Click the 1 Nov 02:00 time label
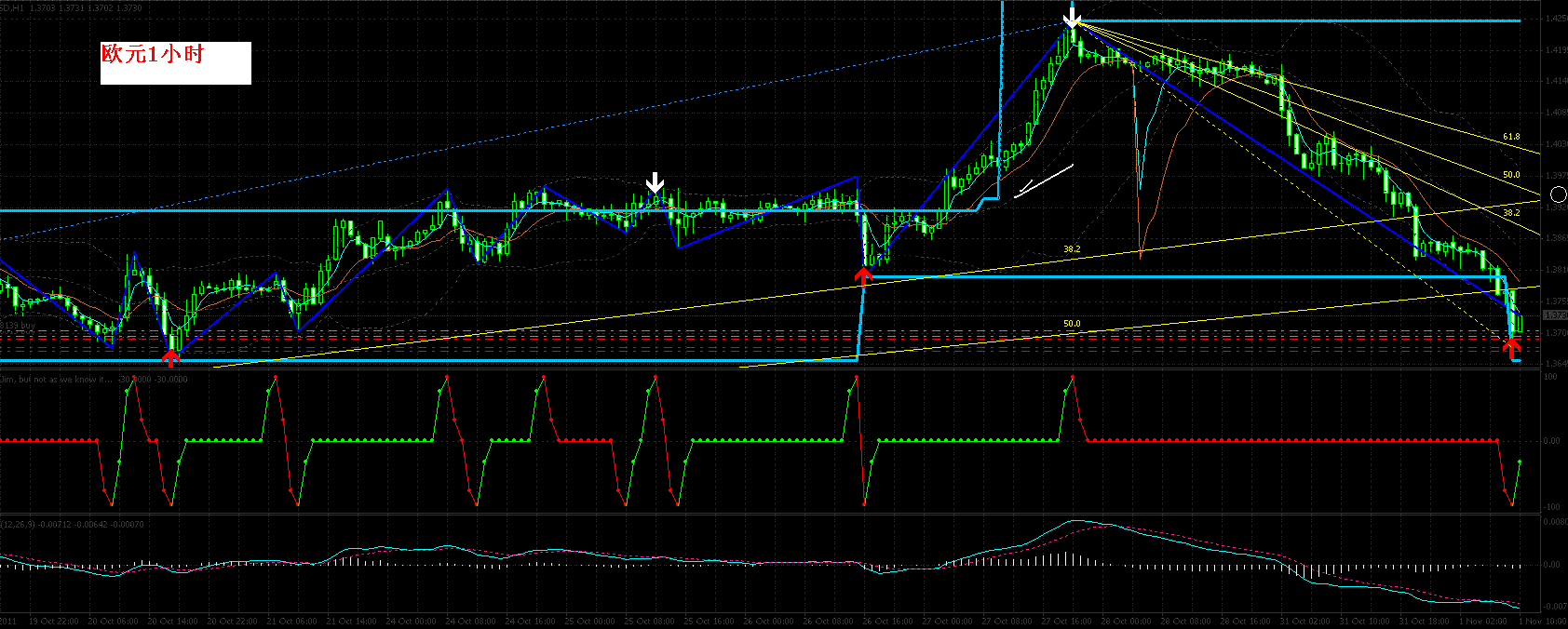This screenshot has height=629, width=1568. [x=1482, y=621]
